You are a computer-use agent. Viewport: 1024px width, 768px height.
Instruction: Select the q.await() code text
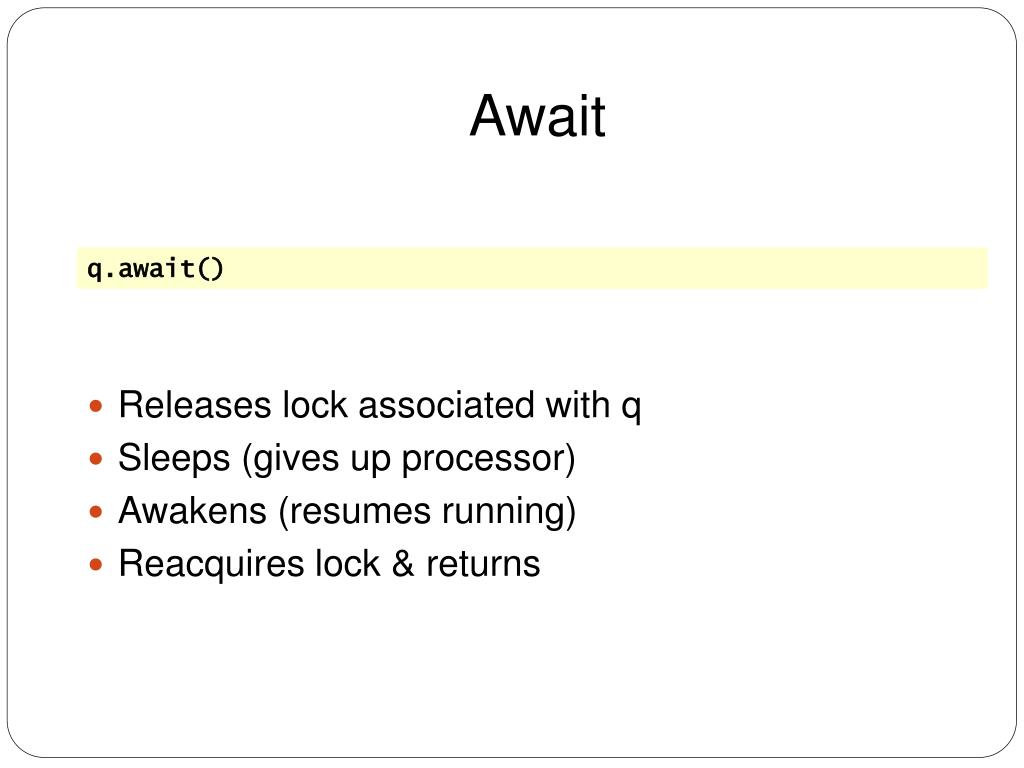[155, 268]
